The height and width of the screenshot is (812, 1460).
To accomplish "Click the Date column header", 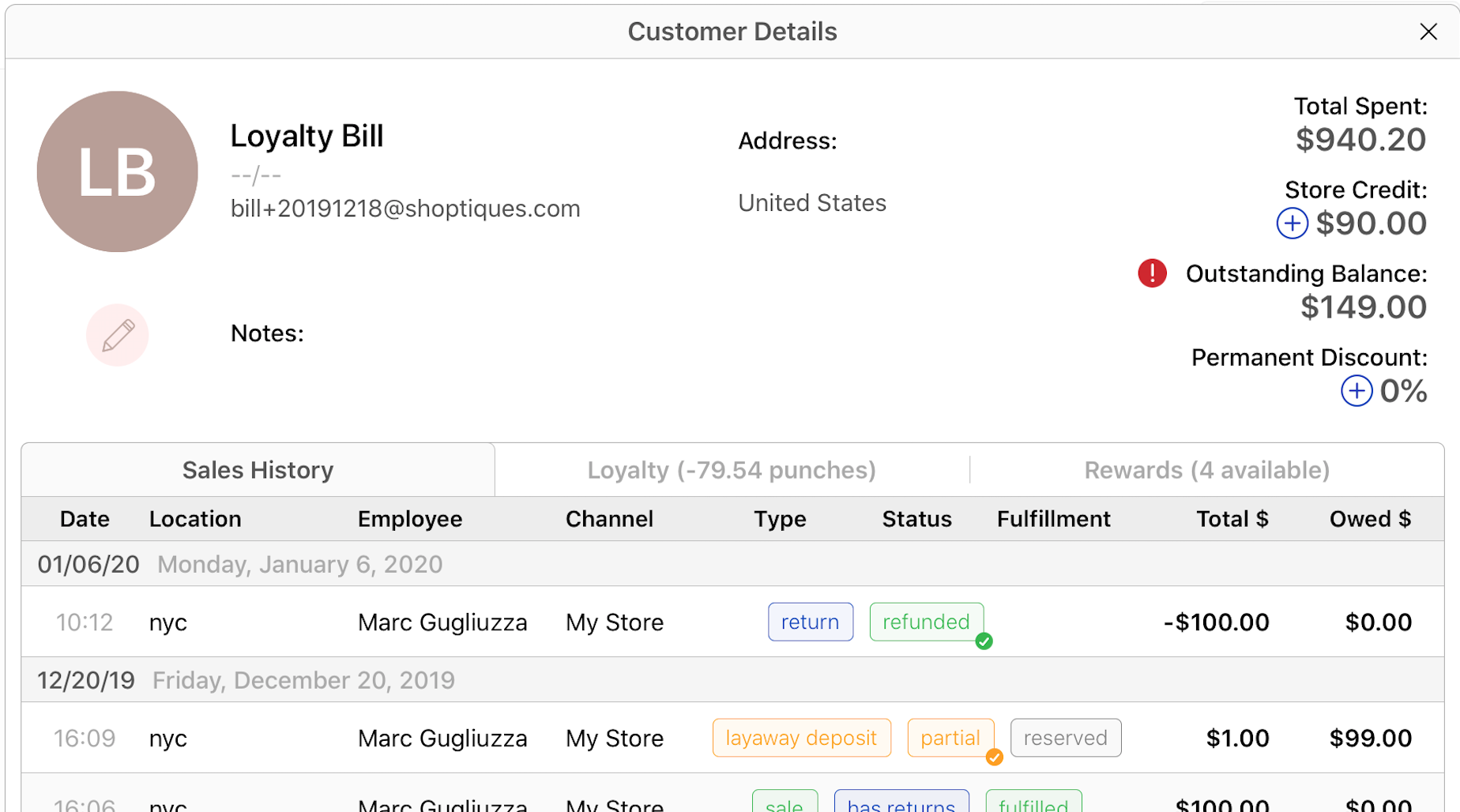I will 85,519.
